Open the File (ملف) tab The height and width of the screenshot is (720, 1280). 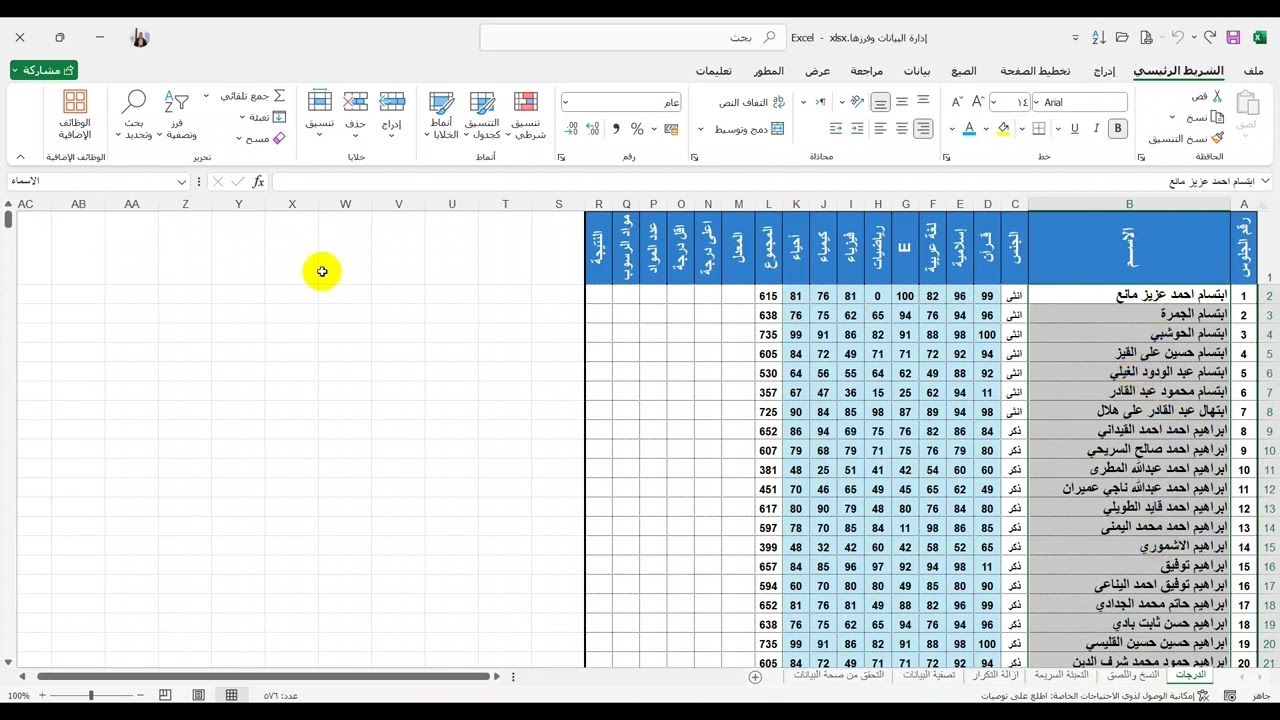[1253, 71]
